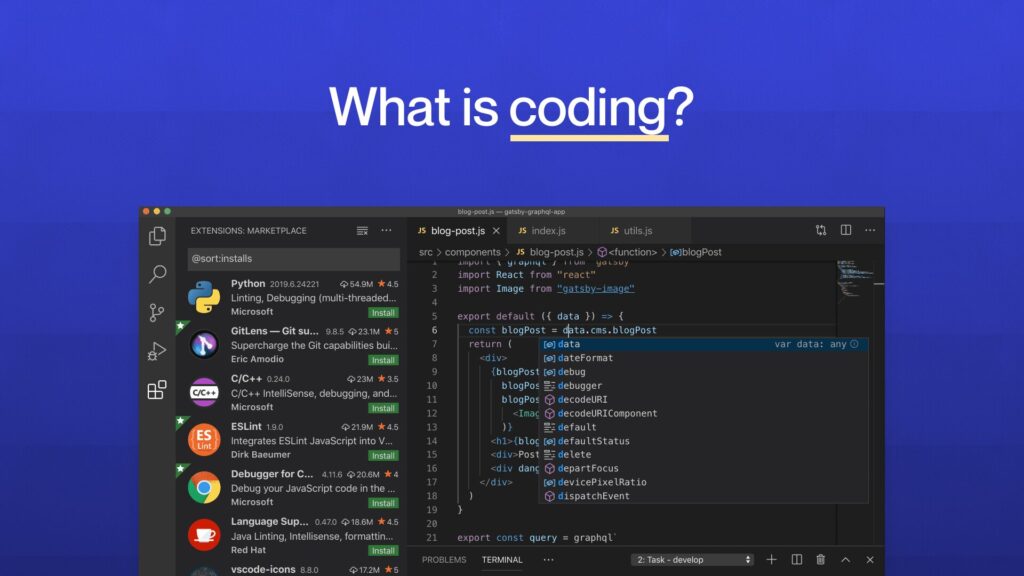Split the editor to the right
The width and height of the screenshot is (1024, 576).
(x=846, y=230)
